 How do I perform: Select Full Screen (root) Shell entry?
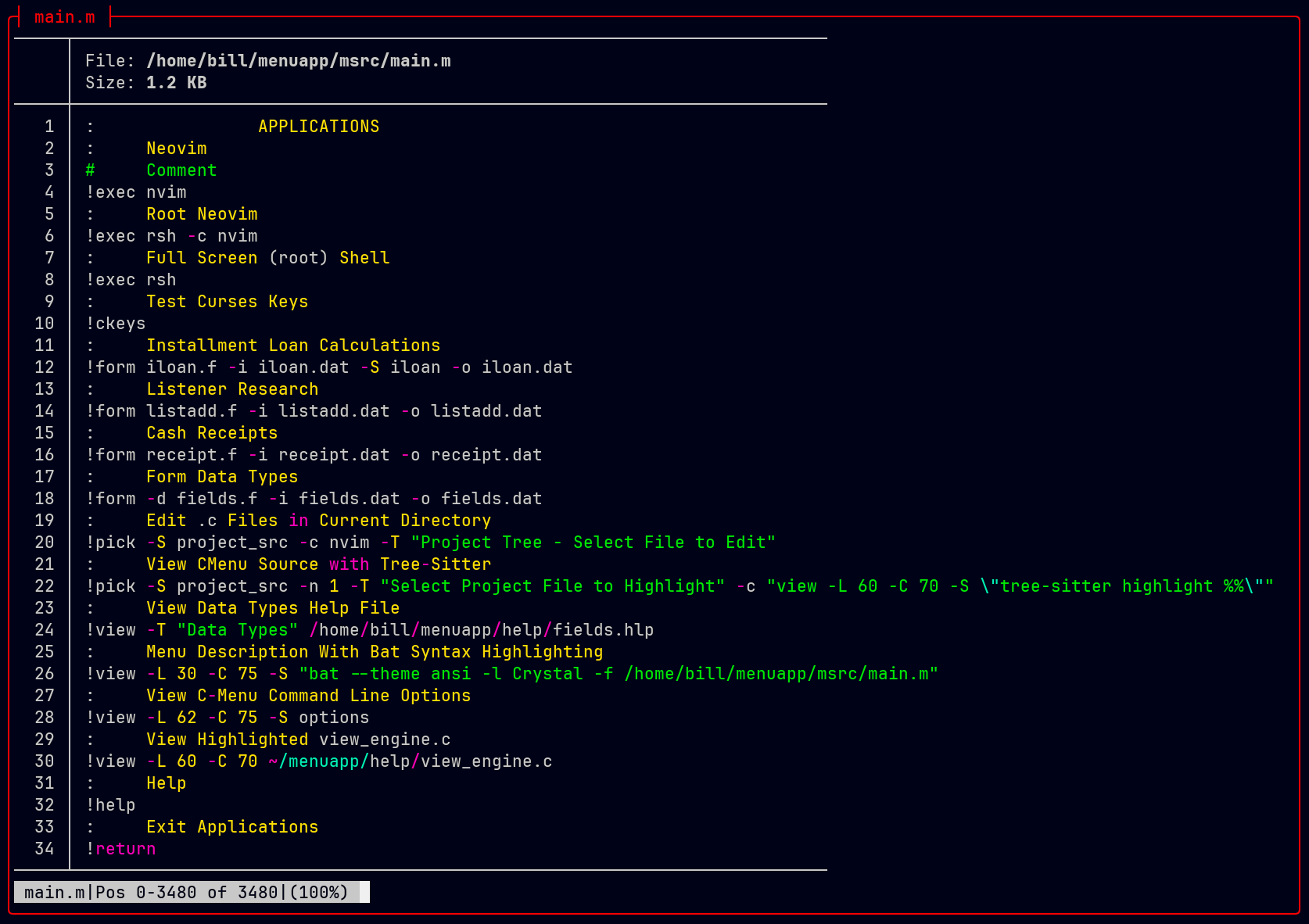click(267, 258)
